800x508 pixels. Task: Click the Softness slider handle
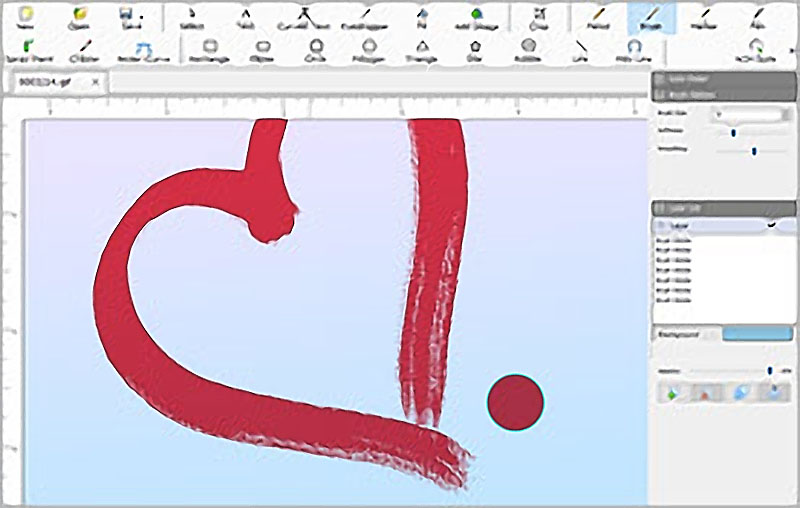[734, 132]
